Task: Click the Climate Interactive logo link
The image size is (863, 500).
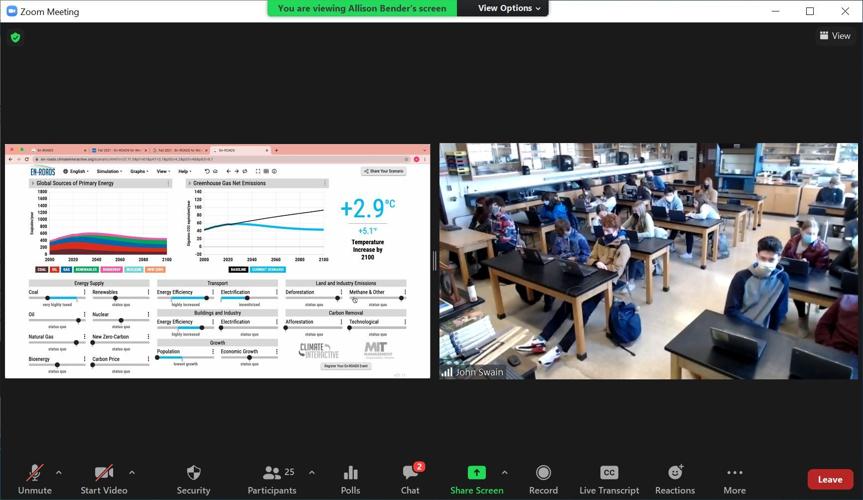Action: point(319,350)
